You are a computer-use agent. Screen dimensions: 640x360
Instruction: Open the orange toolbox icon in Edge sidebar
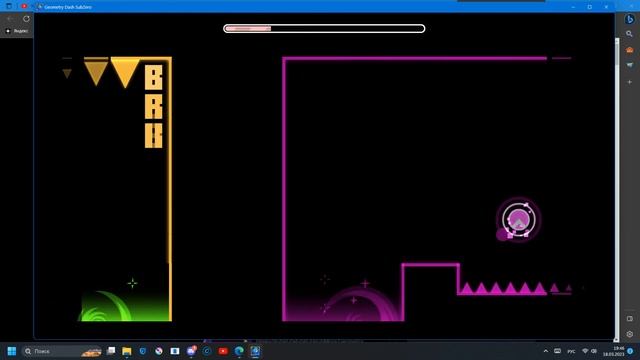[629, 49]
